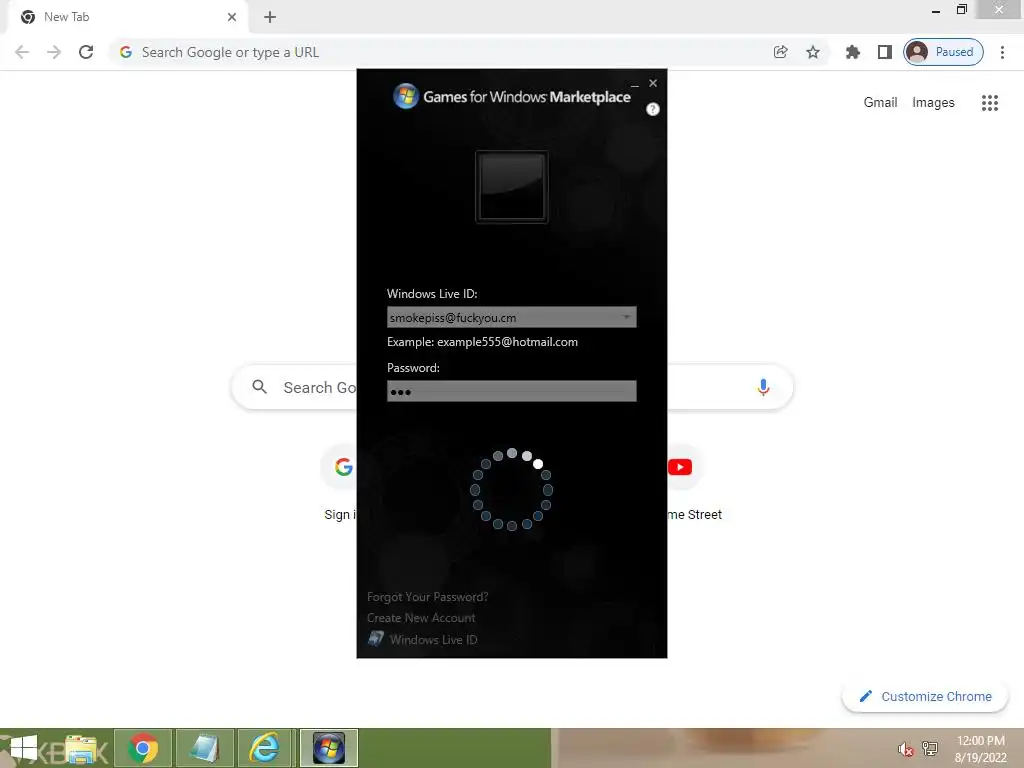Open the Chrome extensions puzzle icon
Image resolution: width=1024 pixels, height=768 pixels.
(x=852, y=52)
